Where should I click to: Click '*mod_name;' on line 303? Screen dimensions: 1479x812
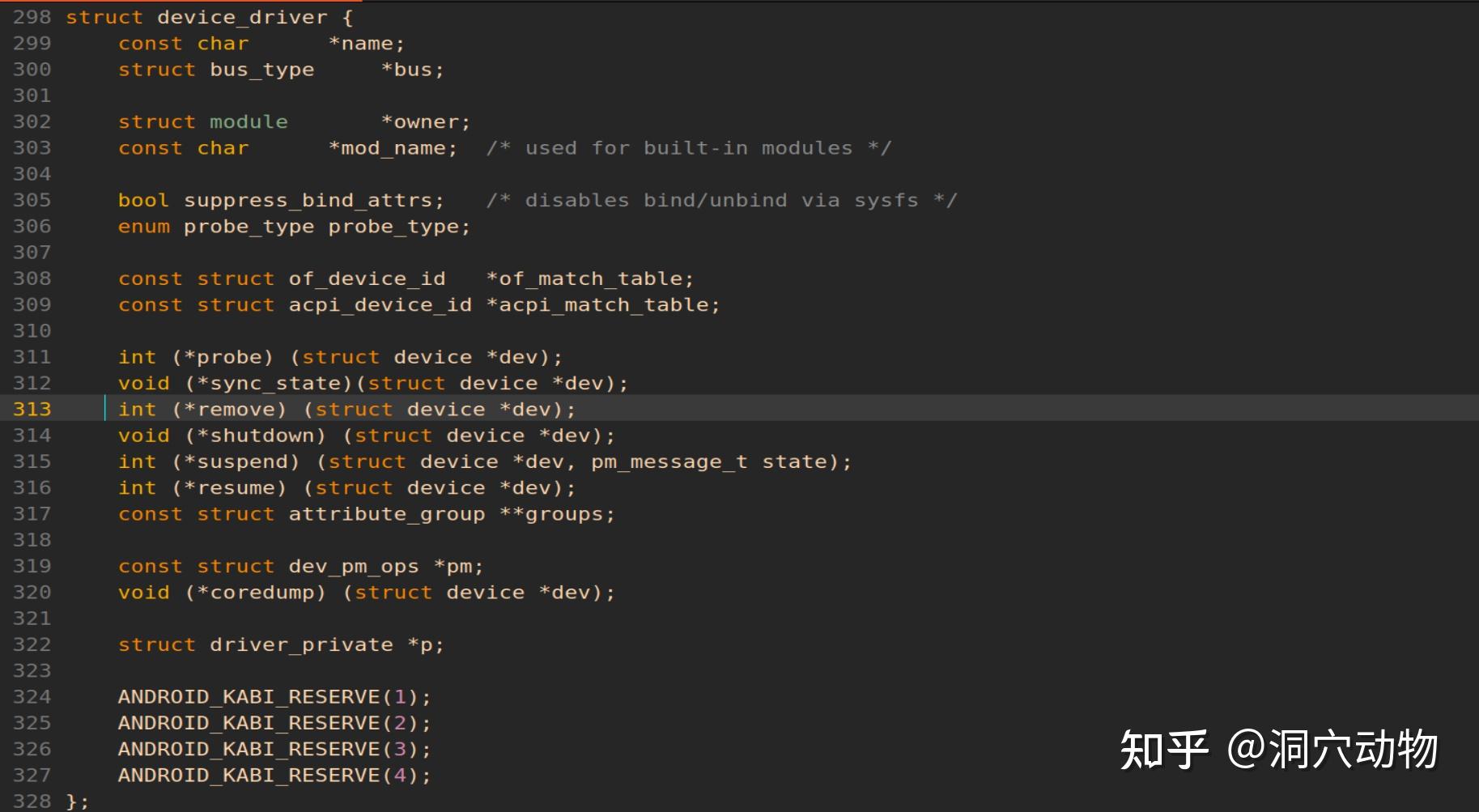click(393, 149)
